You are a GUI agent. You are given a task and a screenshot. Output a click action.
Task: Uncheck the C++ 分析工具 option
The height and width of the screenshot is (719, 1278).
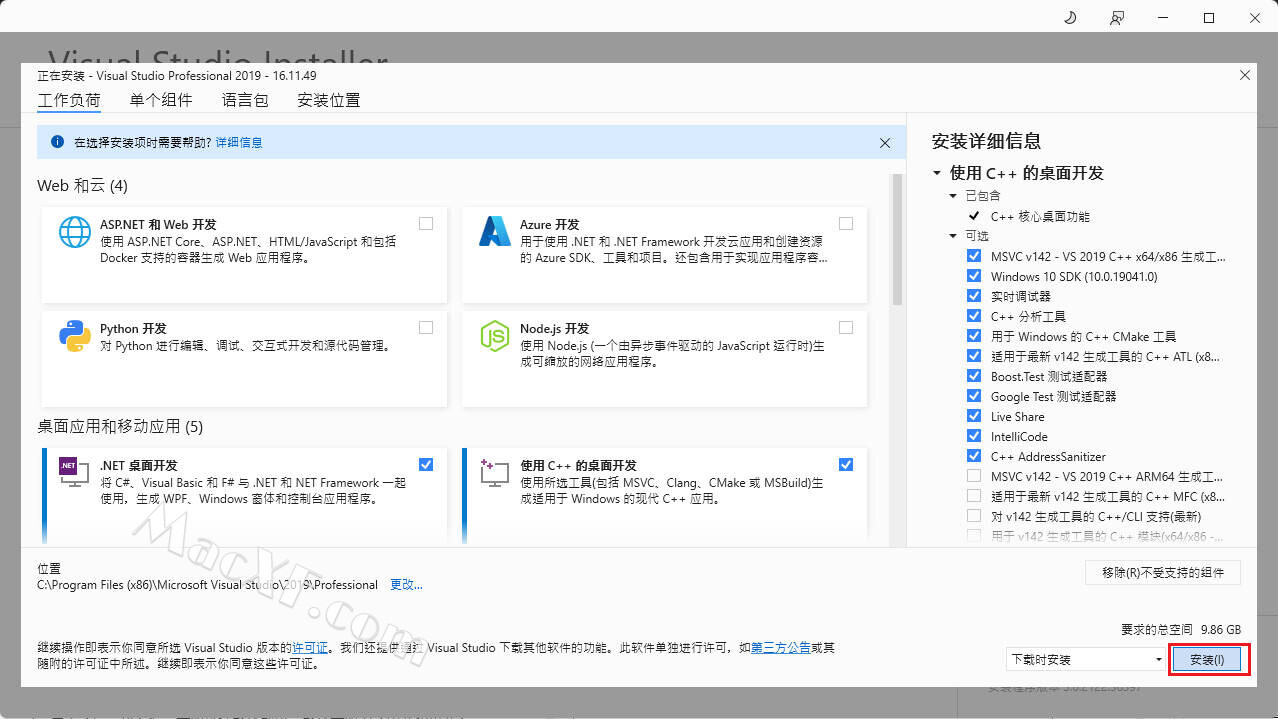click(974, 316)
